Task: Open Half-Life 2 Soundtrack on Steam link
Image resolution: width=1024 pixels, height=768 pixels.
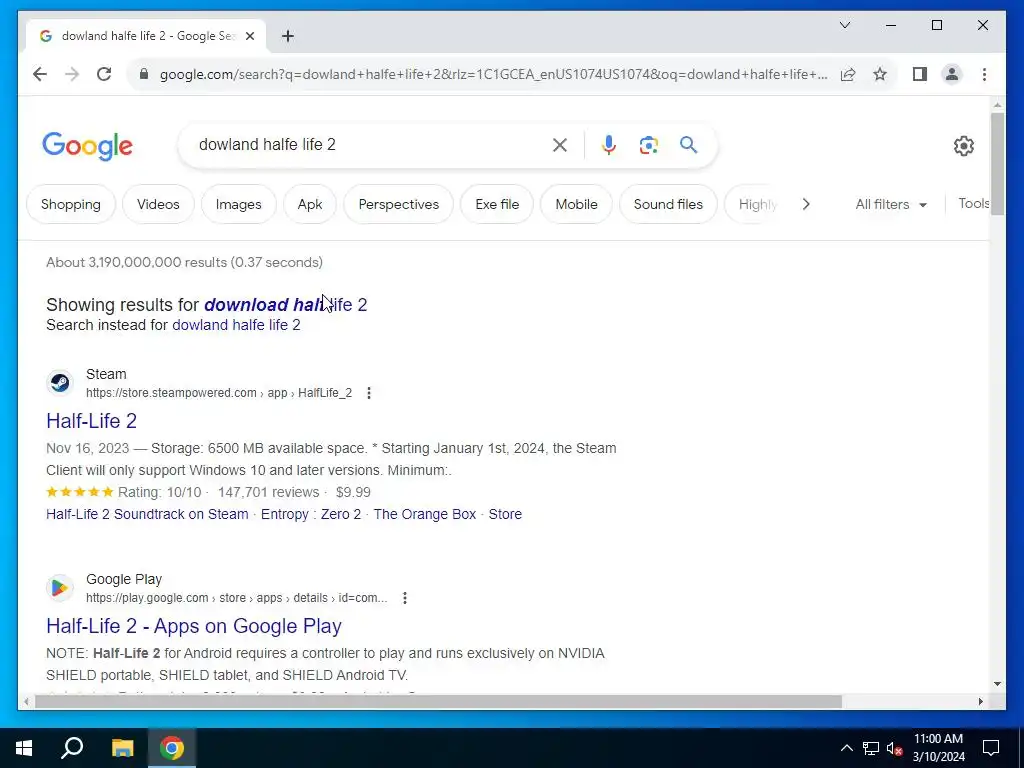Action: point(147,515)
